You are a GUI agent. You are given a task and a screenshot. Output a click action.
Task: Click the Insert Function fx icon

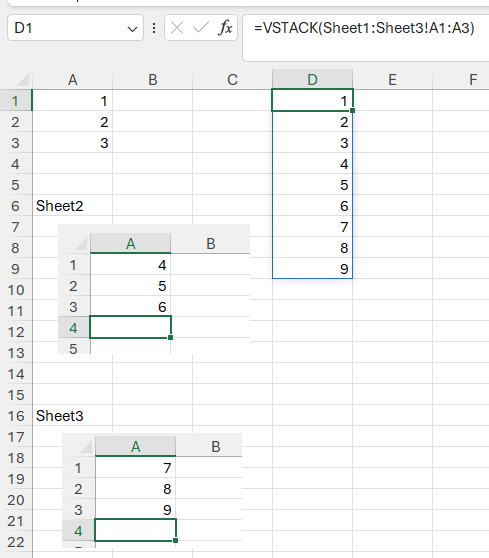[225, 28]
